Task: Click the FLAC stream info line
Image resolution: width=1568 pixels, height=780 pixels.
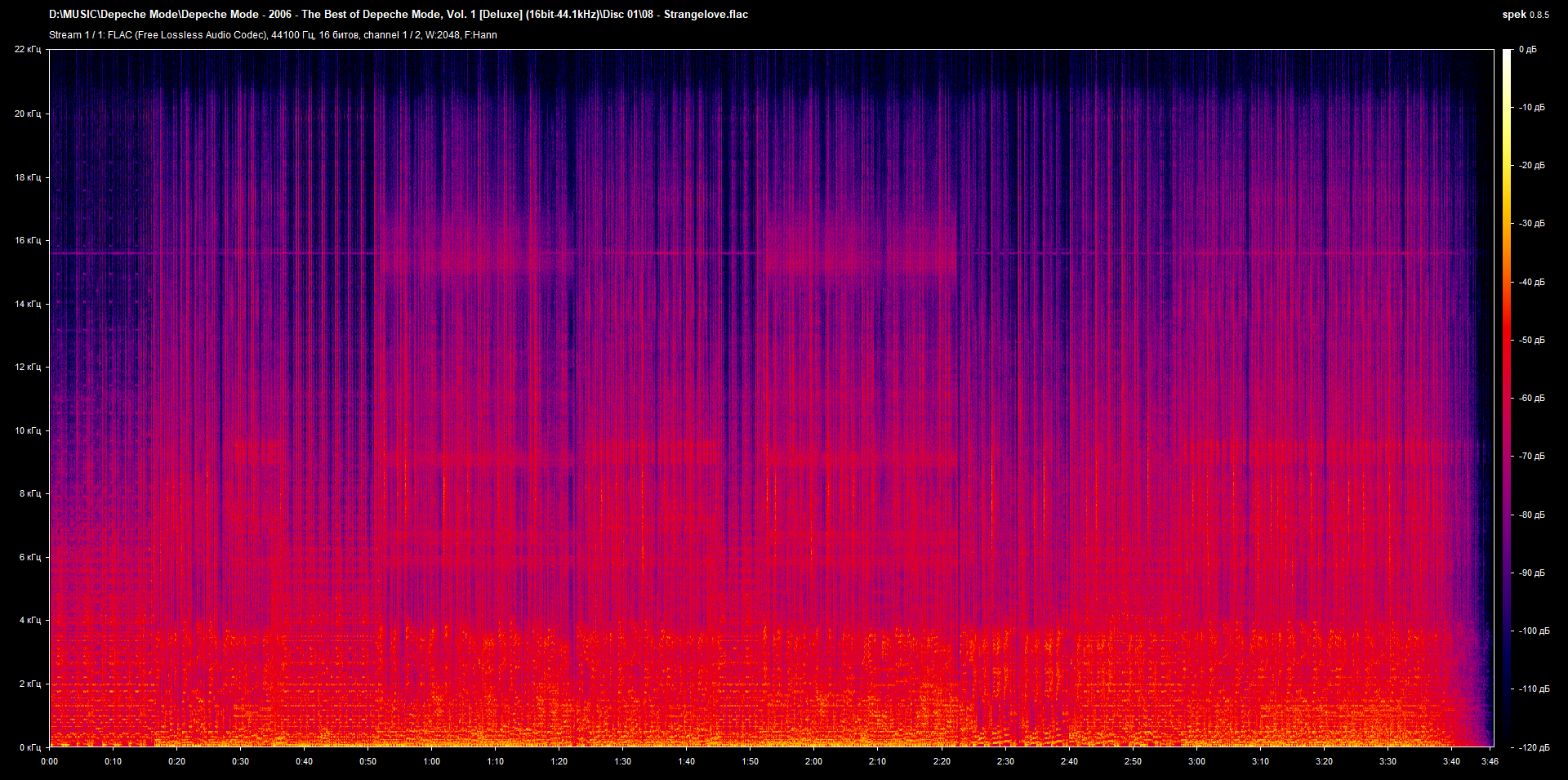Action: tap(273, 35)
